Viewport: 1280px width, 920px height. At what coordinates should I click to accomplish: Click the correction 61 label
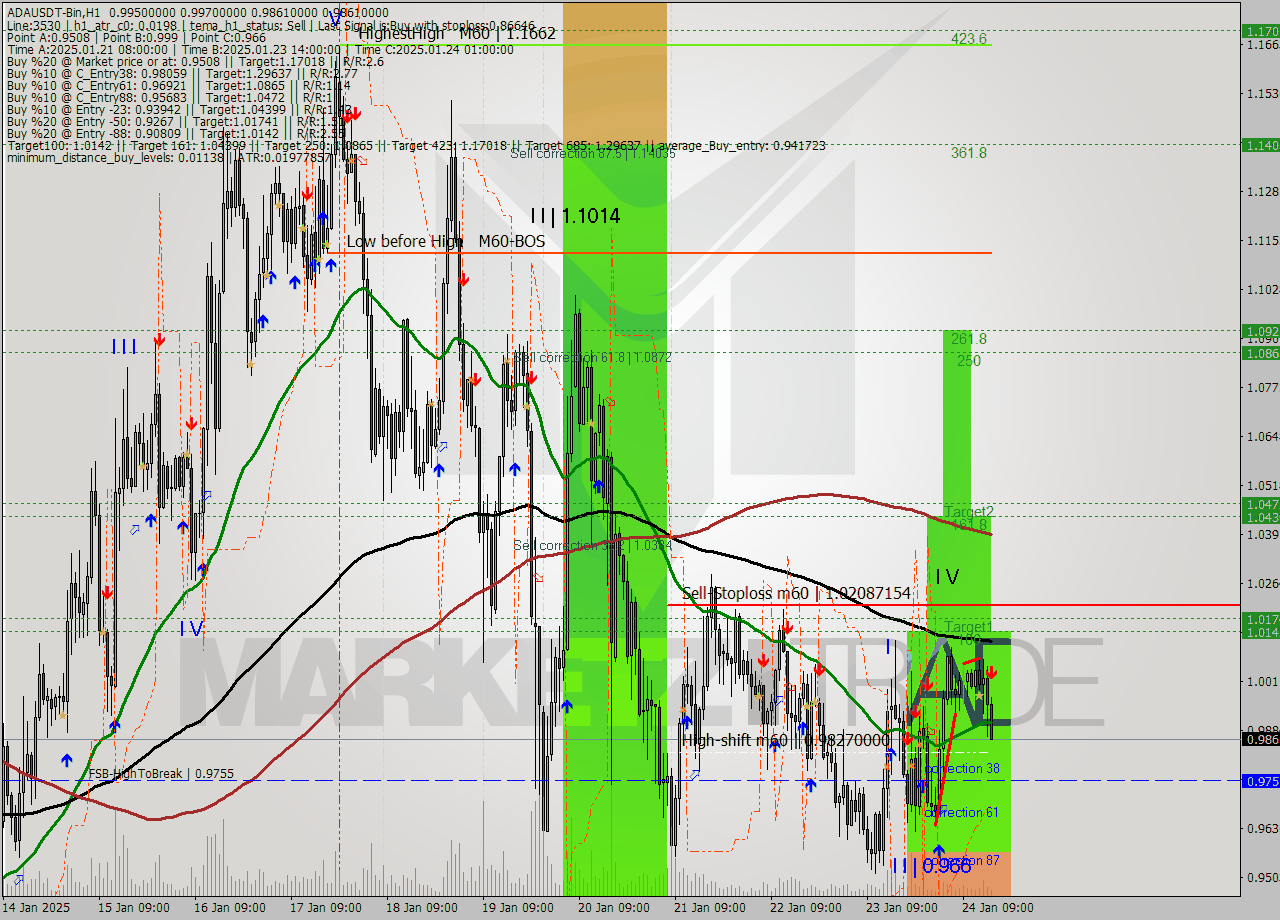962,812
